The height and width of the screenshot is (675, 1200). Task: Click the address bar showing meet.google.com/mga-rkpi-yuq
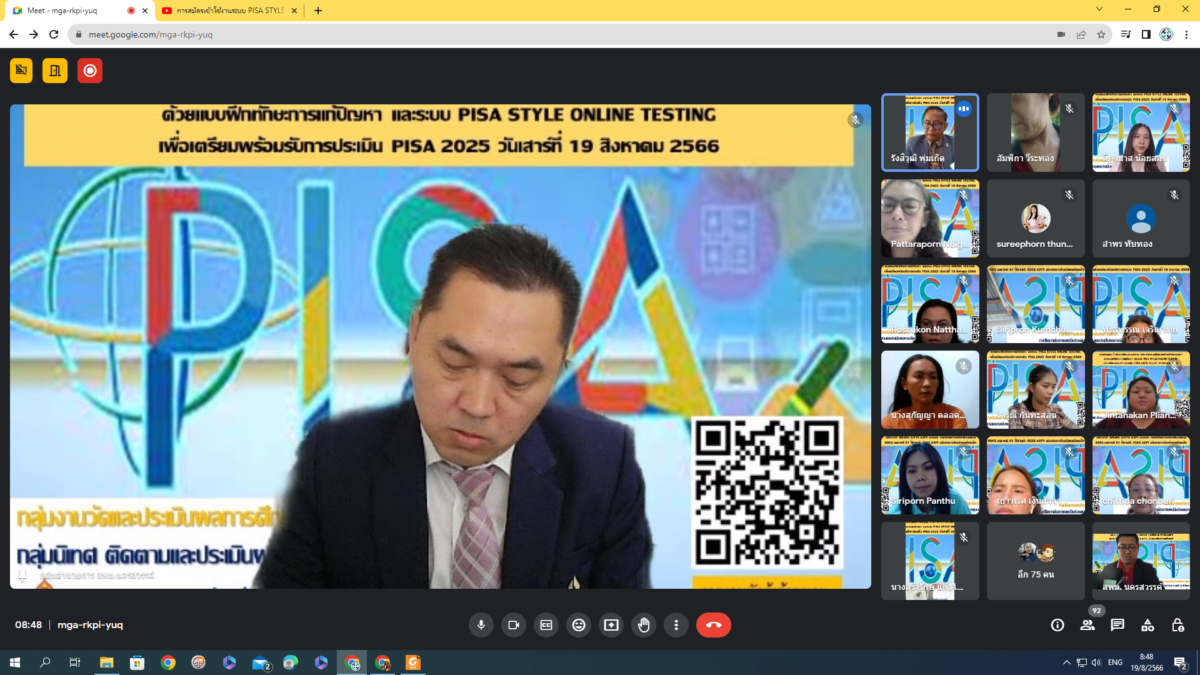click(590, 34)
